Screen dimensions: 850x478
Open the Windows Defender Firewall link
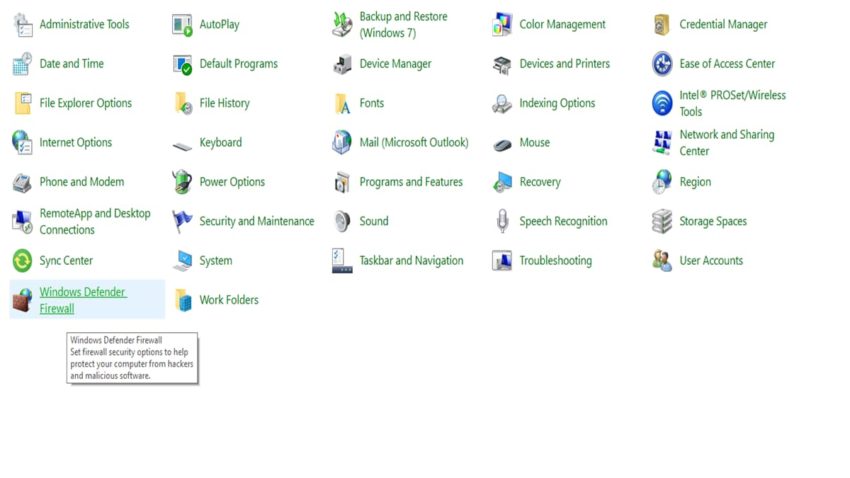point(83,300)
